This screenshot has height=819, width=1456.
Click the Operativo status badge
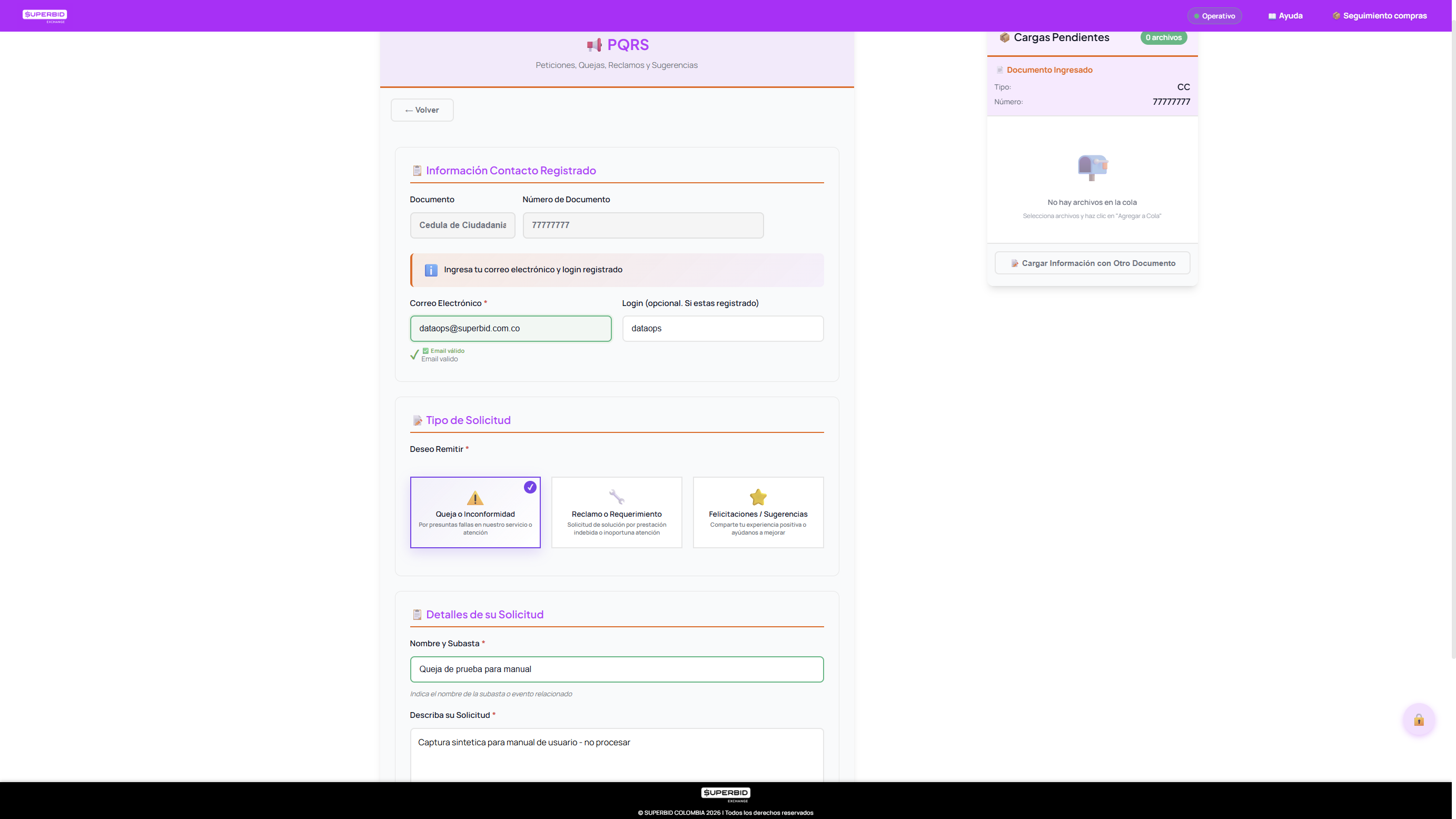point(1214,16)
